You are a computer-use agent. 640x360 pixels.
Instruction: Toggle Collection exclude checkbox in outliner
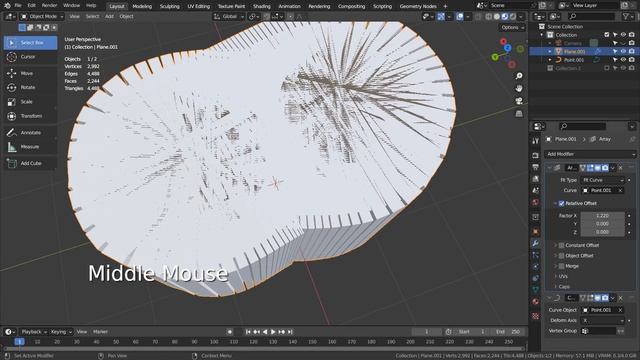607,35
